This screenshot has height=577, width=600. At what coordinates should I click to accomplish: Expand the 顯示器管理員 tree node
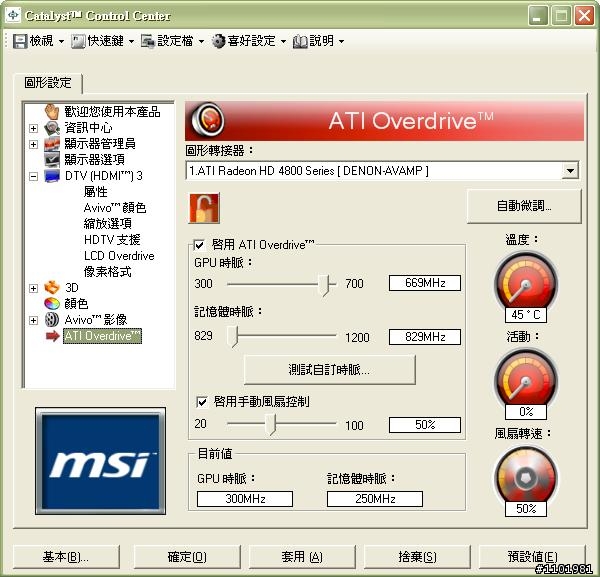tap(33, 144)
